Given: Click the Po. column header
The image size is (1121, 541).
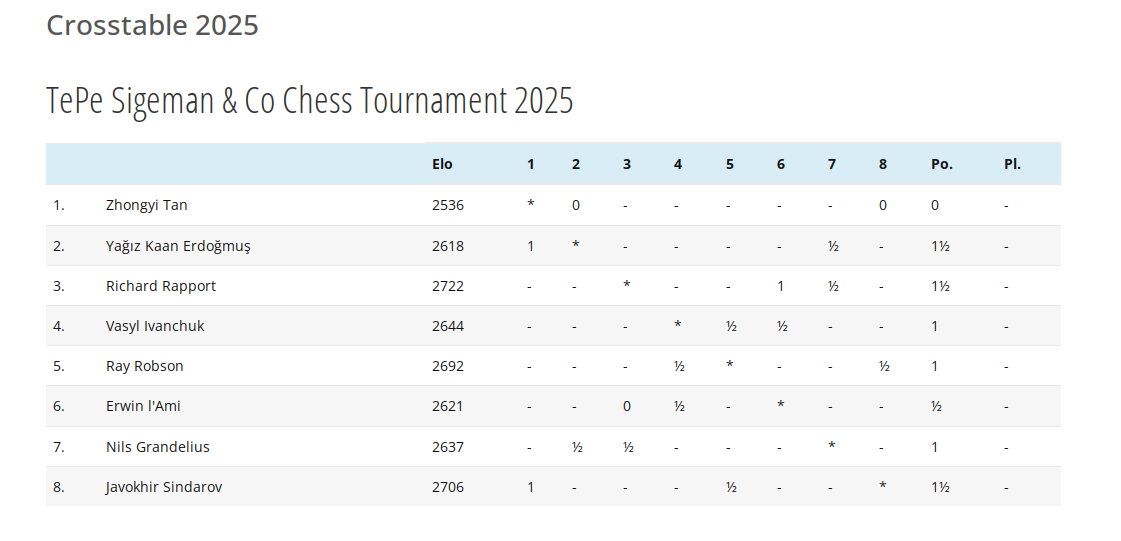Looking at the screenshot, I should click(942, 164).
